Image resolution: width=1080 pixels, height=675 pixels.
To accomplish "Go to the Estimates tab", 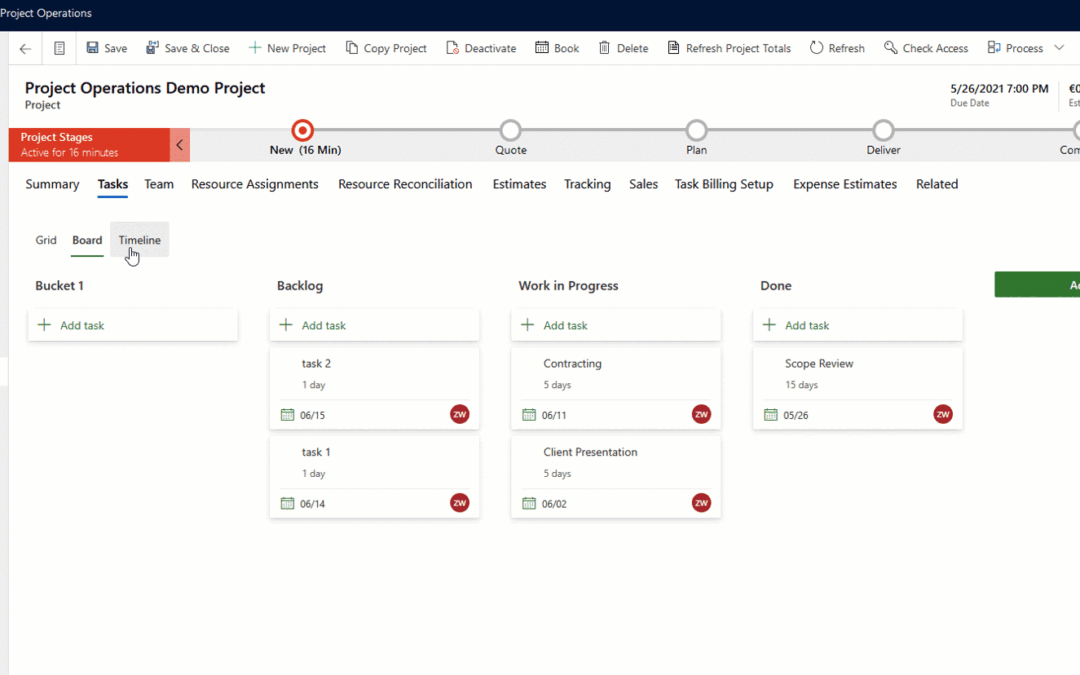I will [519, 184].
